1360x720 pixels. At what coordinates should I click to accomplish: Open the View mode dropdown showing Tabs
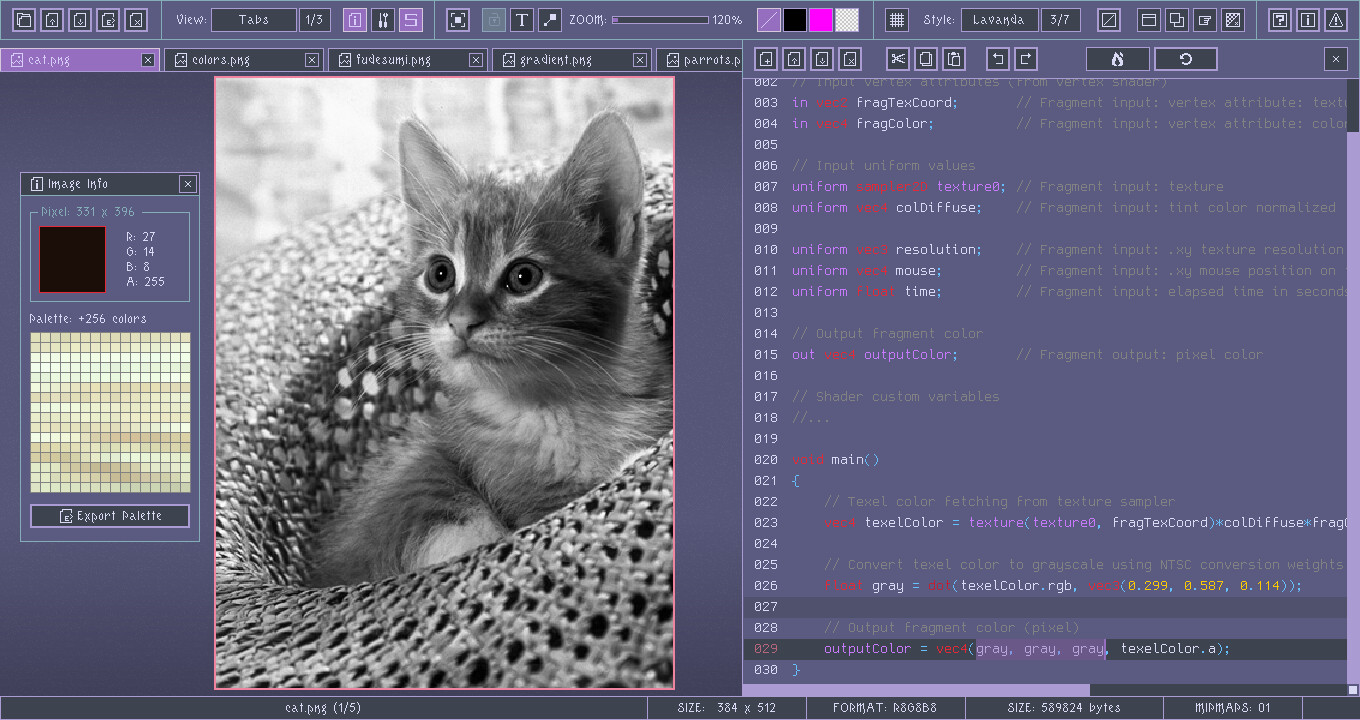click(255, 19)
